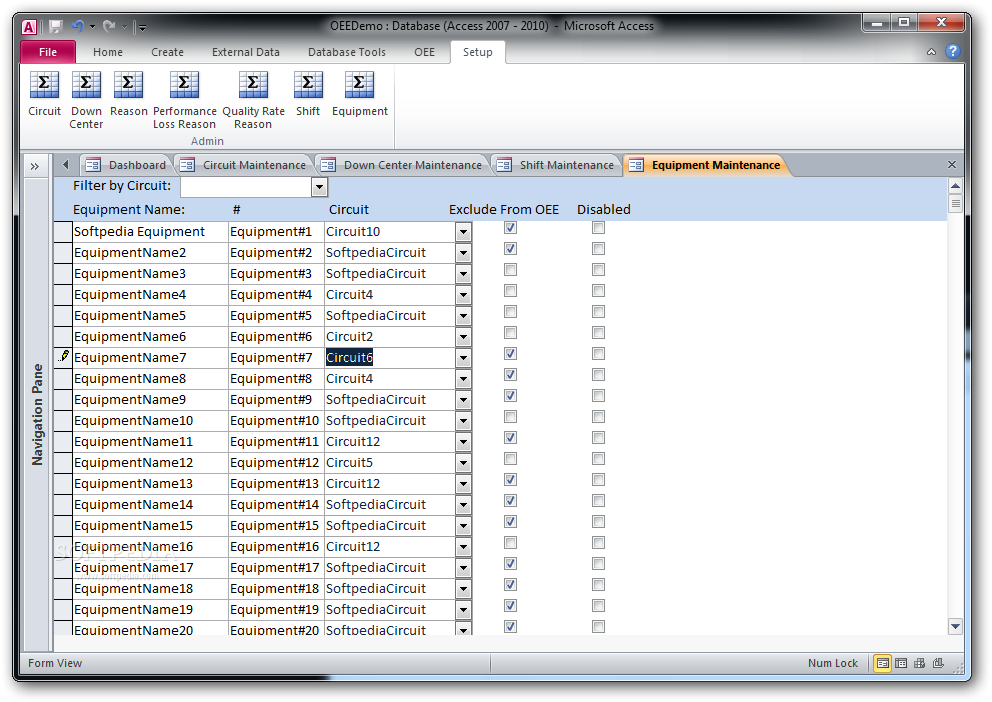This screenshot has height=702, width=992.
Task: Close the Equipment Maintenance tab with X
Action: pyautogui.click(x=952, y=164)
